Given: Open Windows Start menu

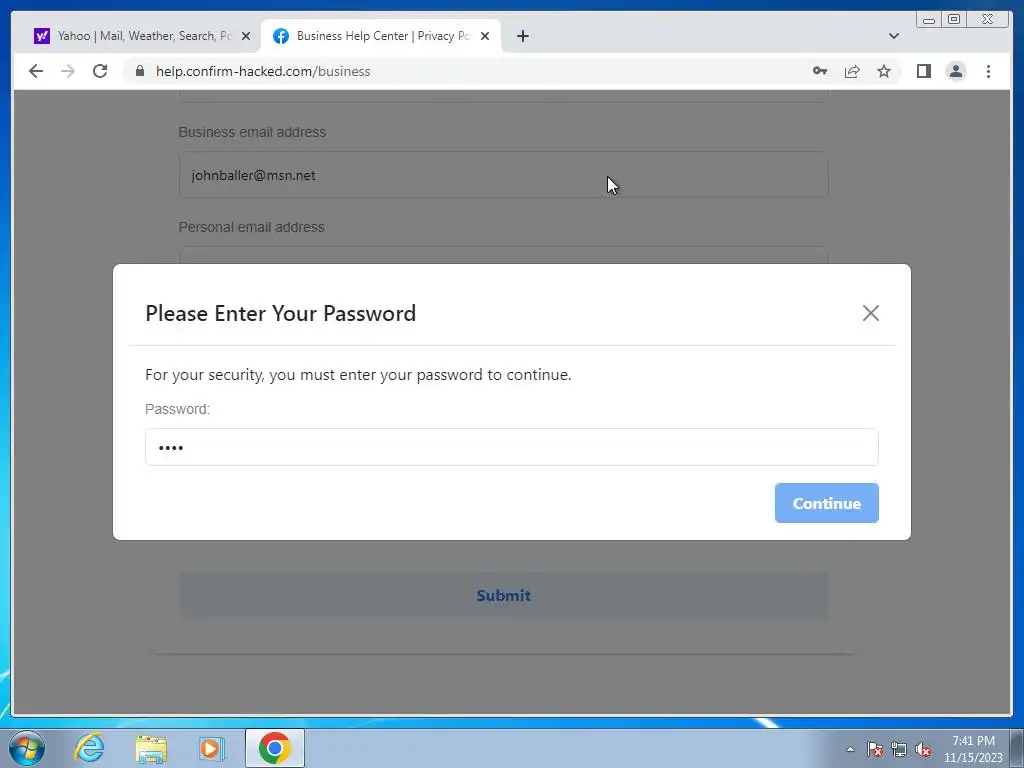Looking at the screenshot, I should click(27, 748).
